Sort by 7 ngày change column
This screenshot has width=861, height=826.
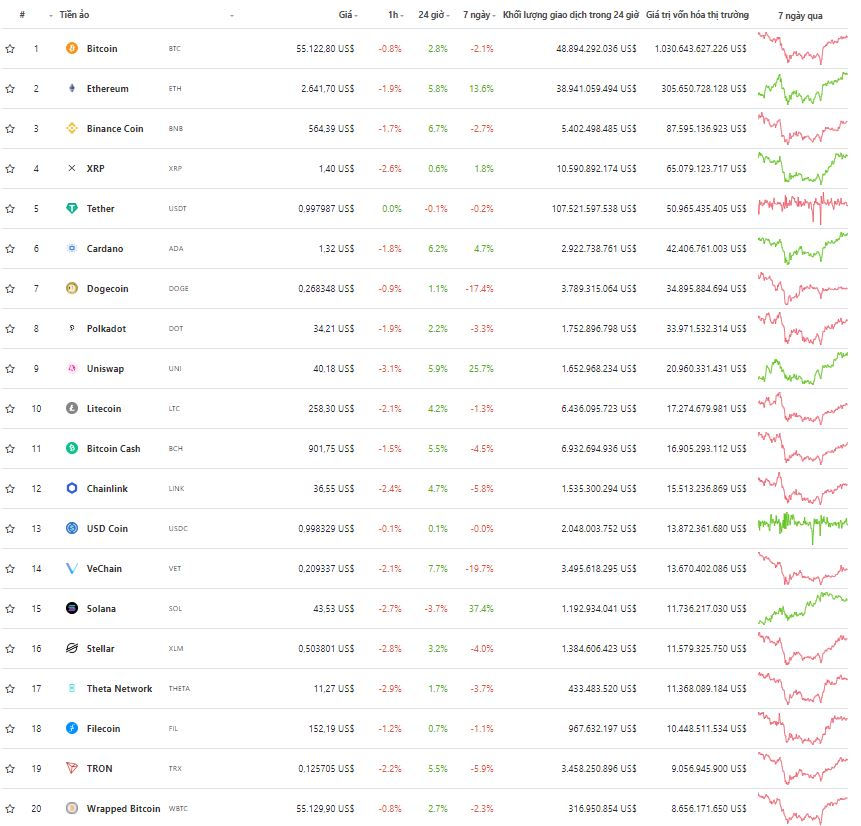pyautogui.click(x=477, y=15)
